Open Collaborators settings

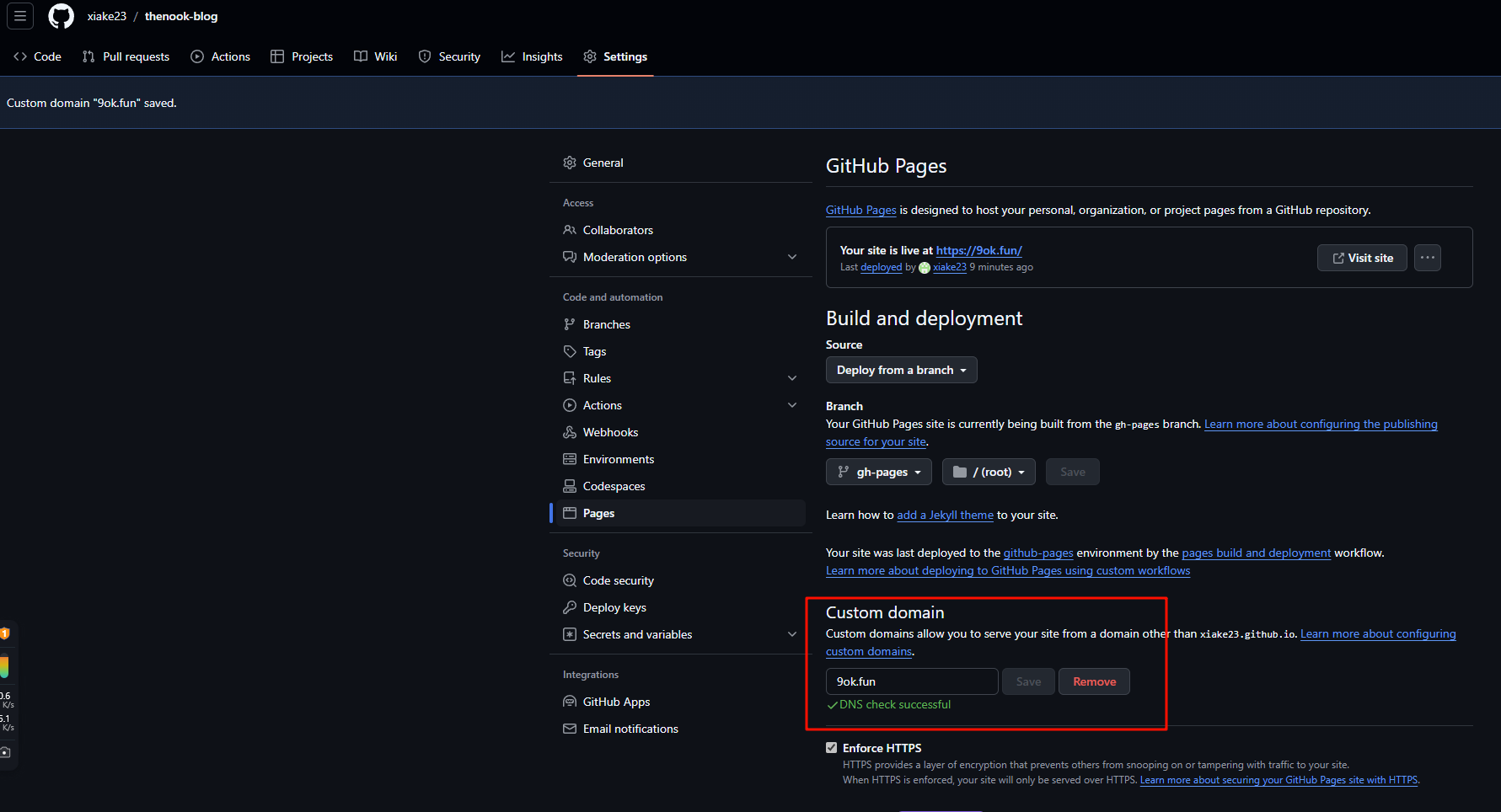pos(681,230)
